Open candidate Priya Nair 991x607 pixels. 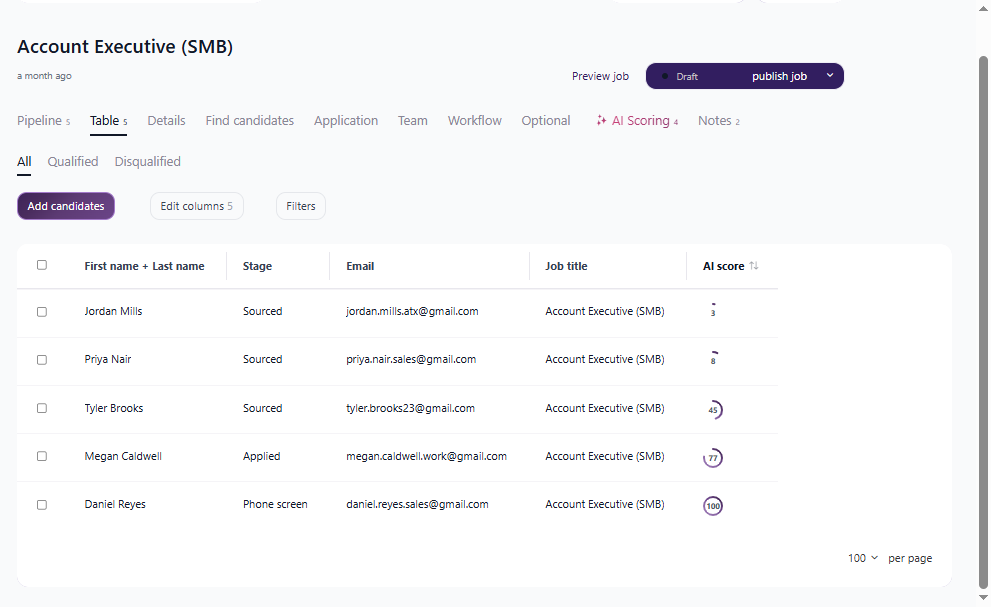point(107,359)
